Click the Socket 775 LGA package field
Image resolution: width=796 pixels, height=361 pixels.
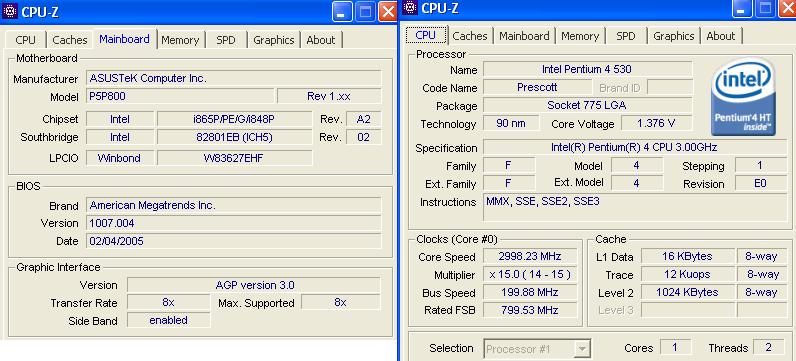(587, 105)
